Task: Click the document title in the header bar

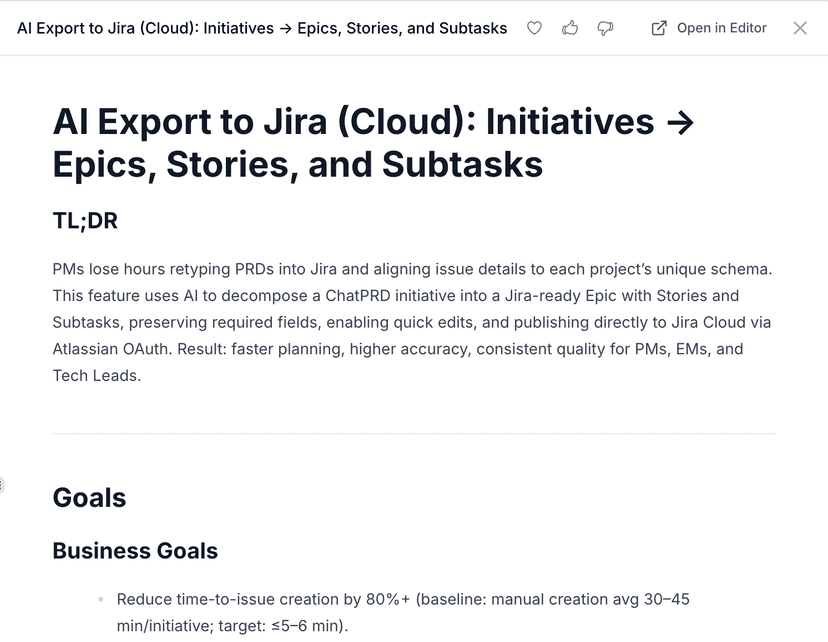Action: click(260, 28)
